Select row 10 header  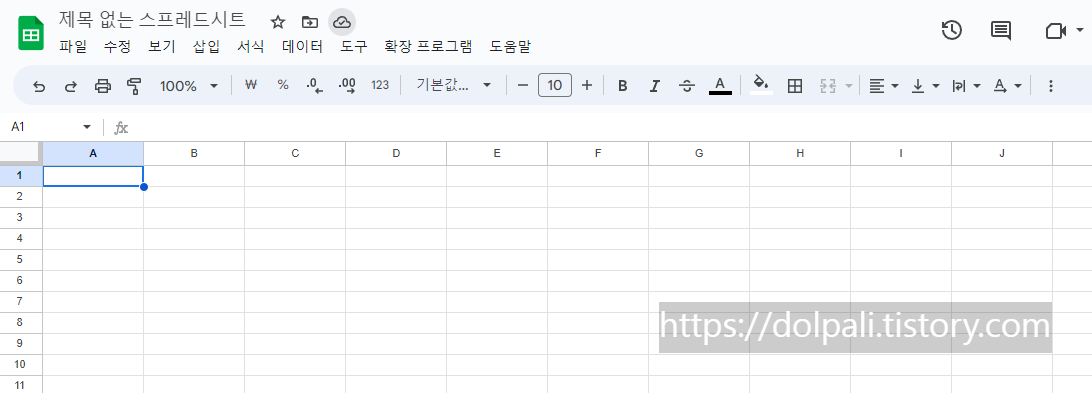(x=21, y=364)
